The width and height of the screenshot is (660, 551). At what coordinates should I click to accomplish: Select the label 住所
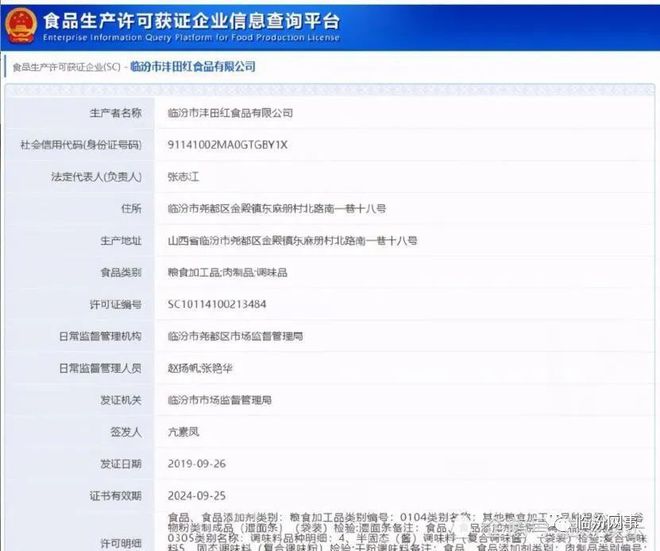point(131,208)
